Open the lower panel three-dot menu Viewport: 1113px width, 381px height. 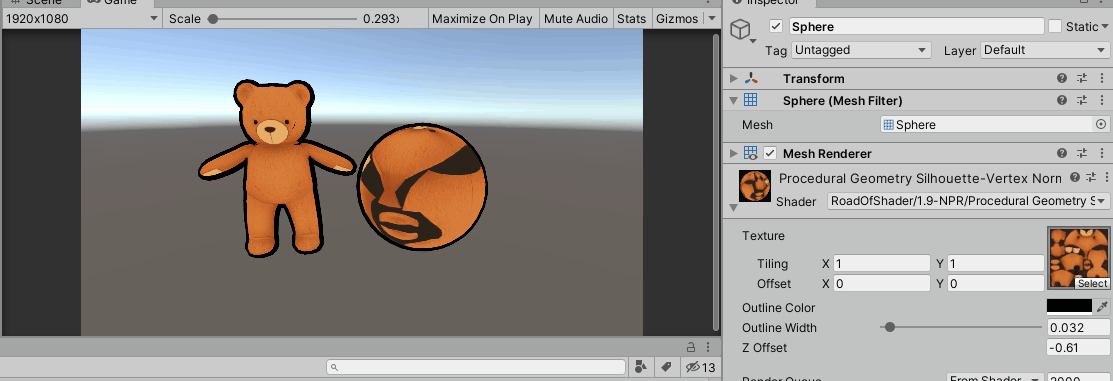pos(708,347)
